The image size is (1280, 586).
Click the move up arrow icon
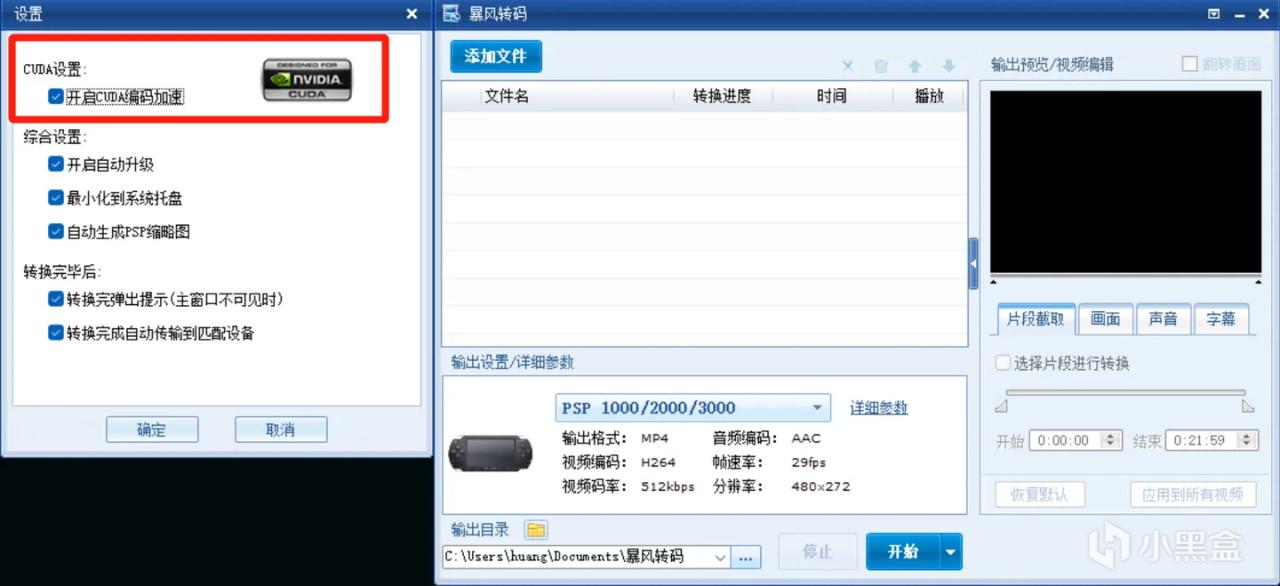915,66
